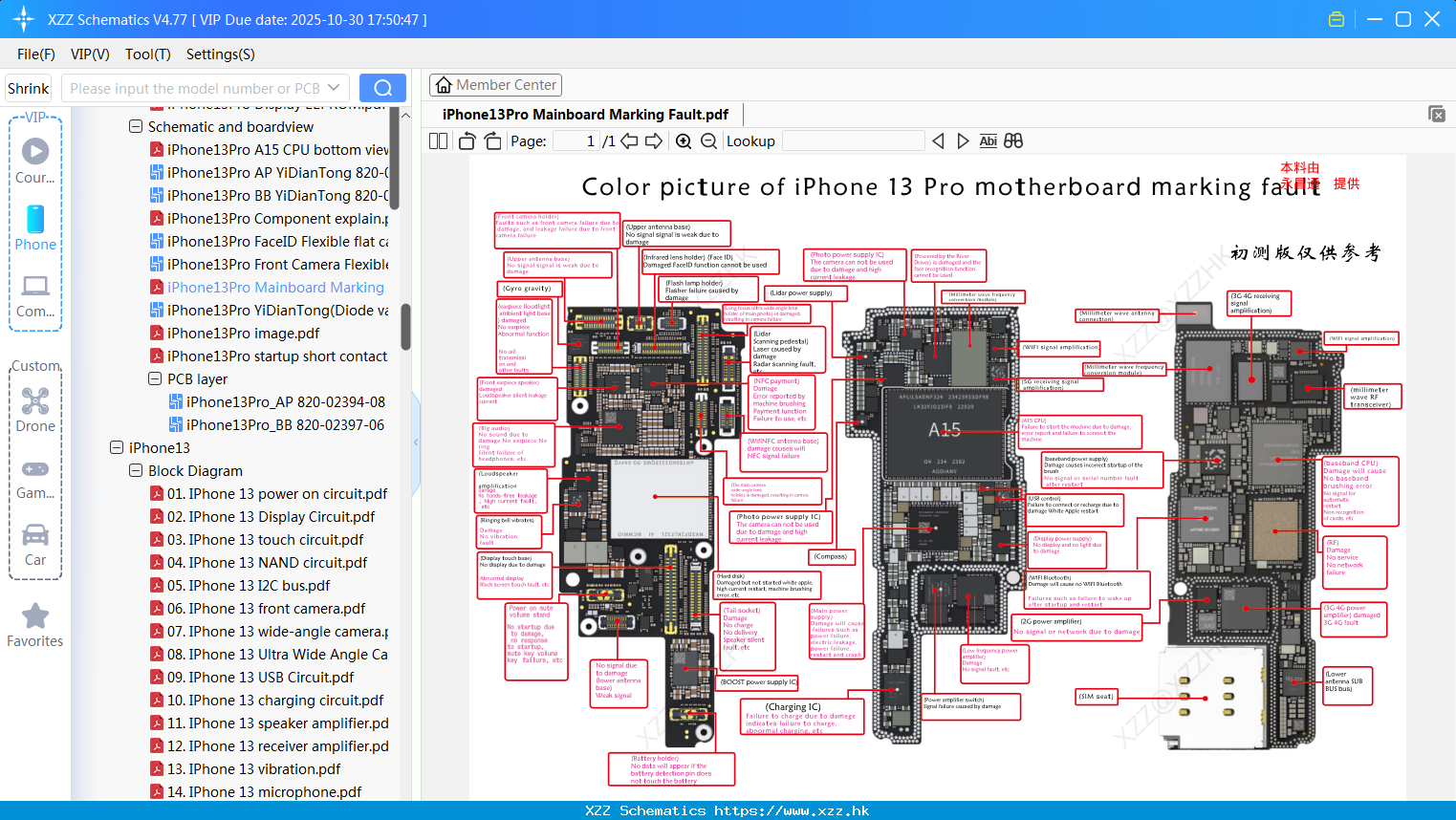The width and height of the screenshot is (1456, 820).
Task: Open iPhone13Pro YiDianTong(Diode value) file
Action: (x=270, y=310)
